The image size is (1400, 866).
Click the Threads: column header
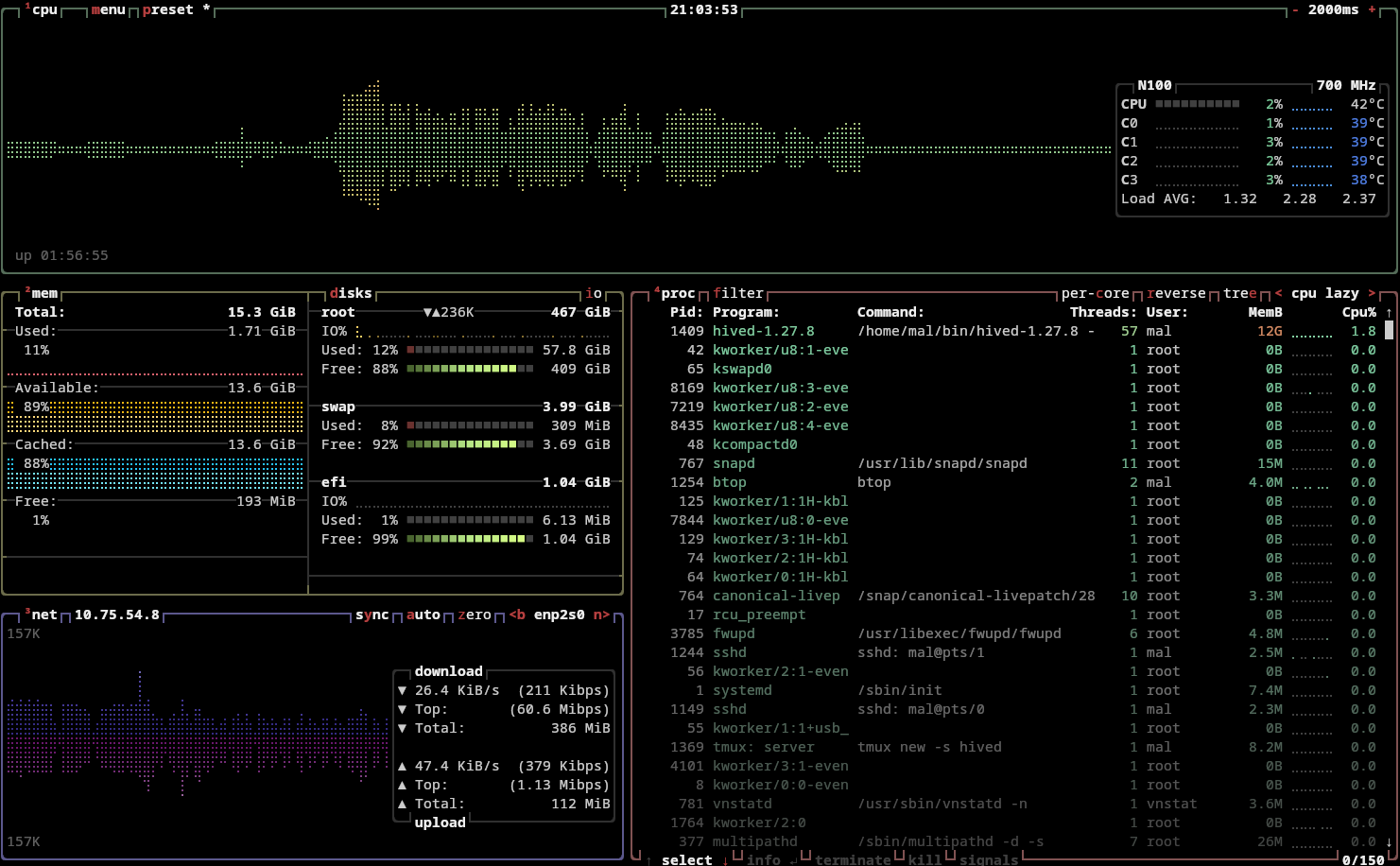click(1104, 312)
